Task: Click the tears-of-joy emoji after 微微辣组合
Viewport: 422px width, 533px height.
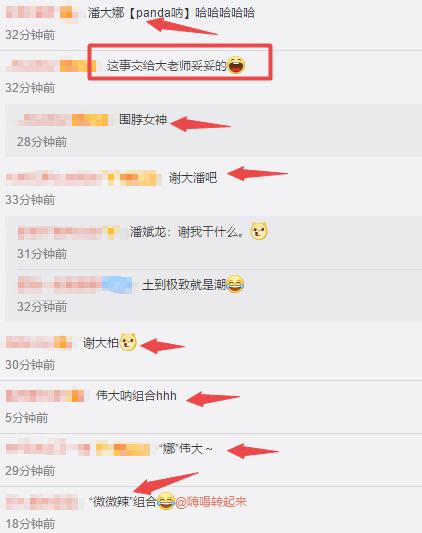Action: pyautogui.click(x=166, y=501)
